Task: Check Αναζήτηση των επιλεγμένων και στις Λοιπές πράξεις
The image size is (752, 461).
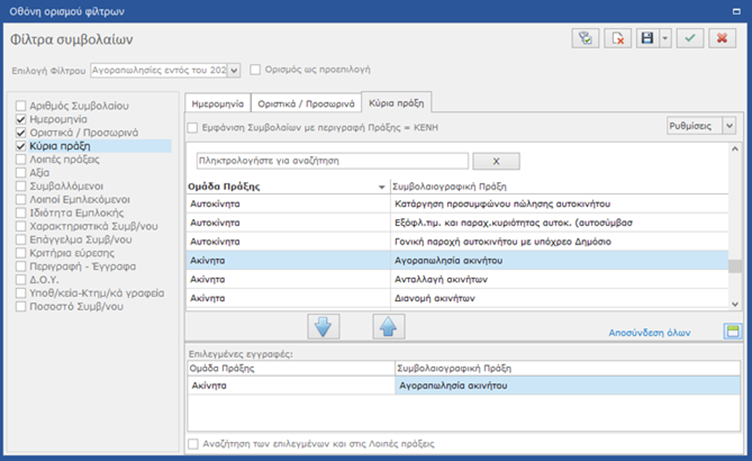Action: (193, 444)
